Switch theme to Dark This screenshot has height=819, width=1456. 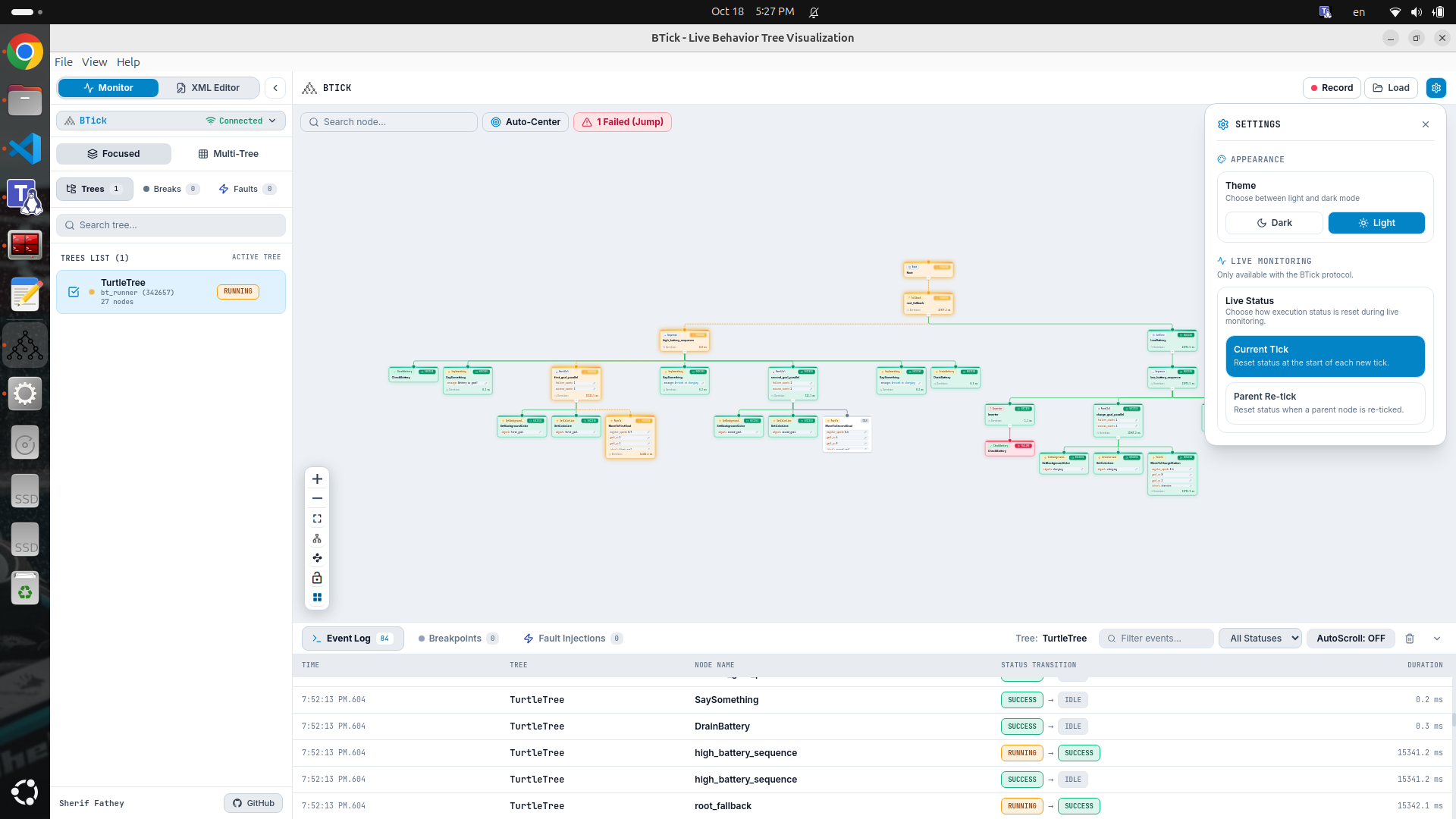1274,223
